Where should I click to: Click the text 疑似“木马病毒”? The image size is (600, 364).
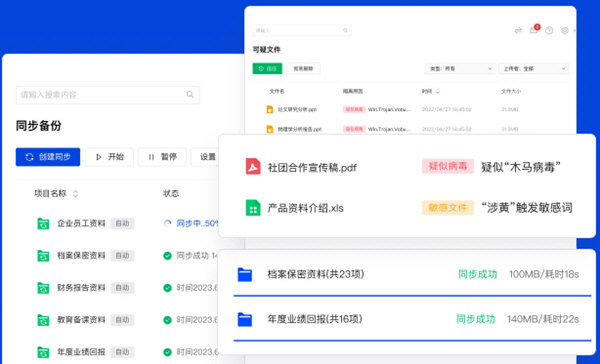521,167
